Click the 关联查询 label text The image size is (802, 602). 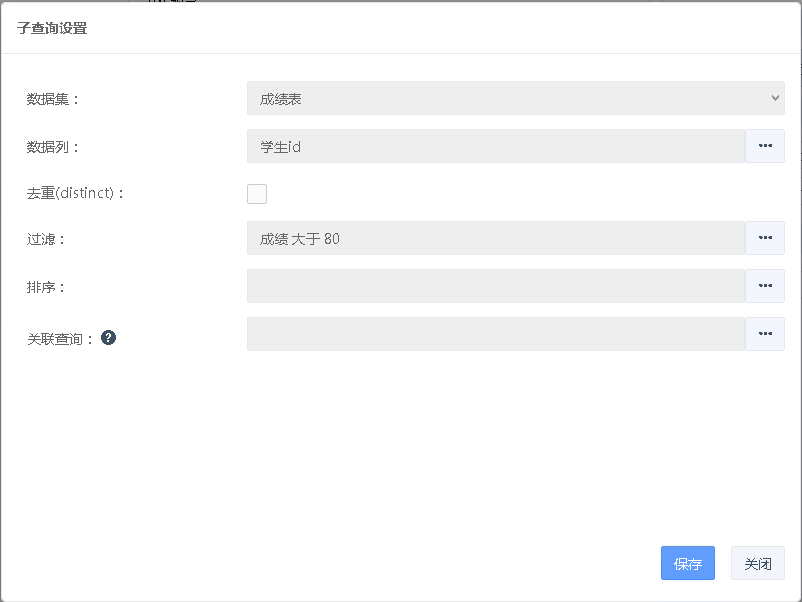click(x=60, y=339)
